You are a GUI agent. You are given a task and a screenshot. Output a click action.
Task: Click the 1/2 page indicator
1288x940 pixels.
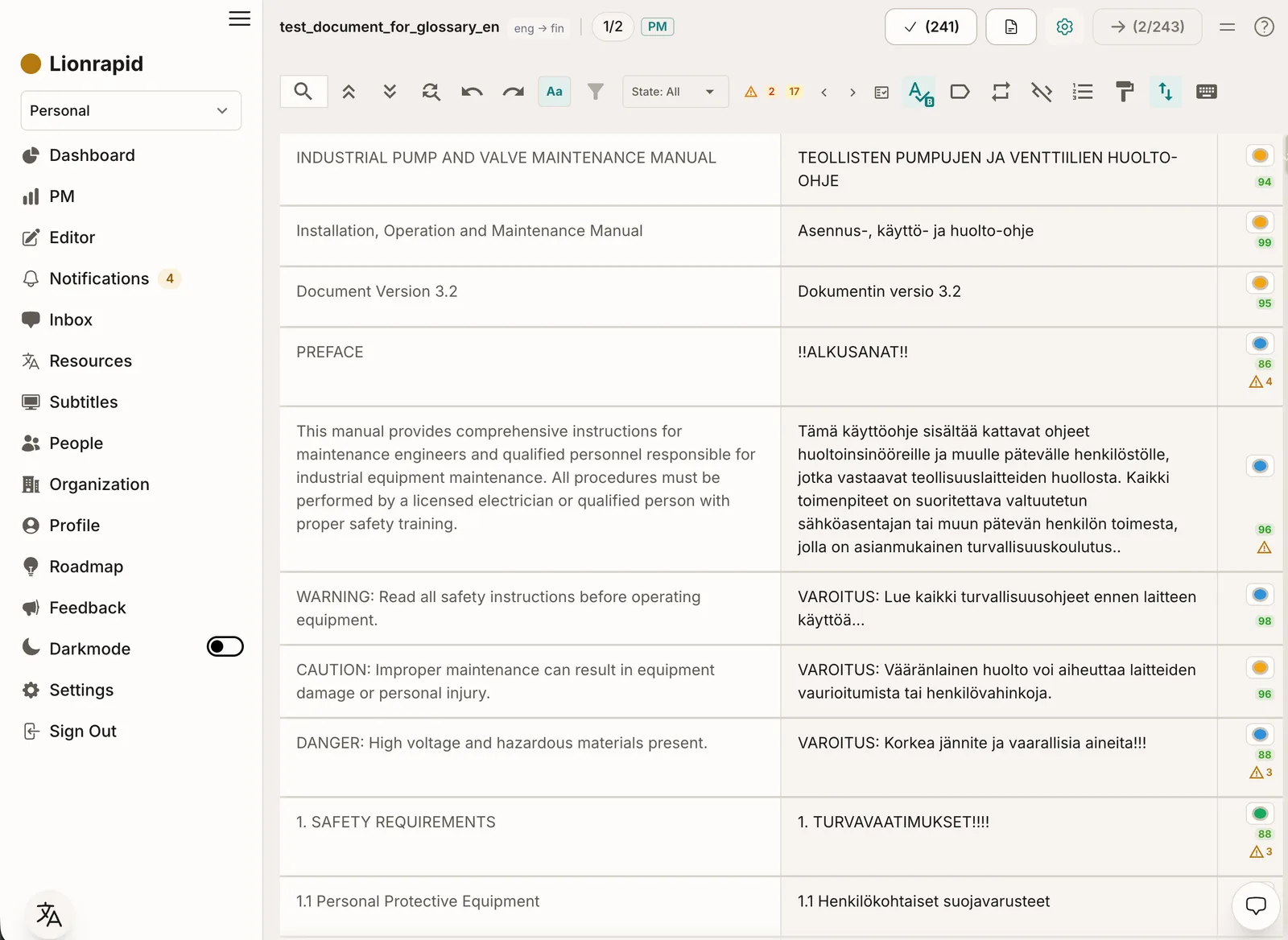pyautogui.click(x=613, y=27)
